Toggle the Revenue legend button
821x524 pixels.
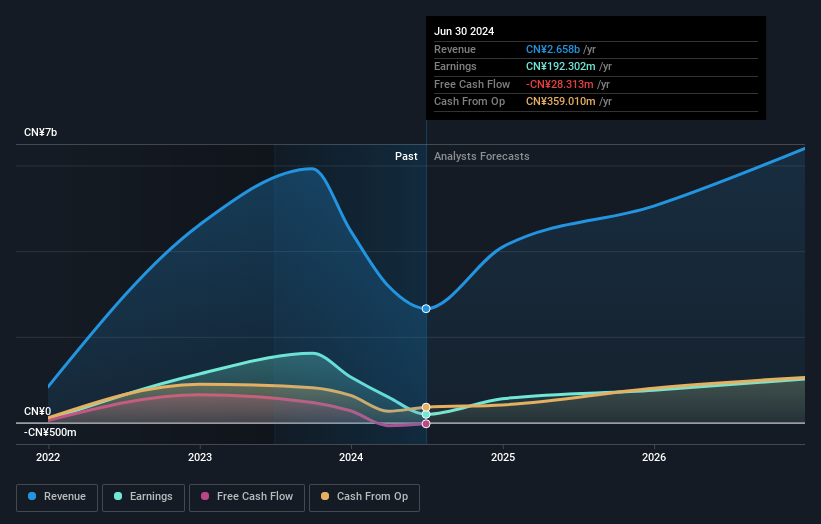coord(57,497)
